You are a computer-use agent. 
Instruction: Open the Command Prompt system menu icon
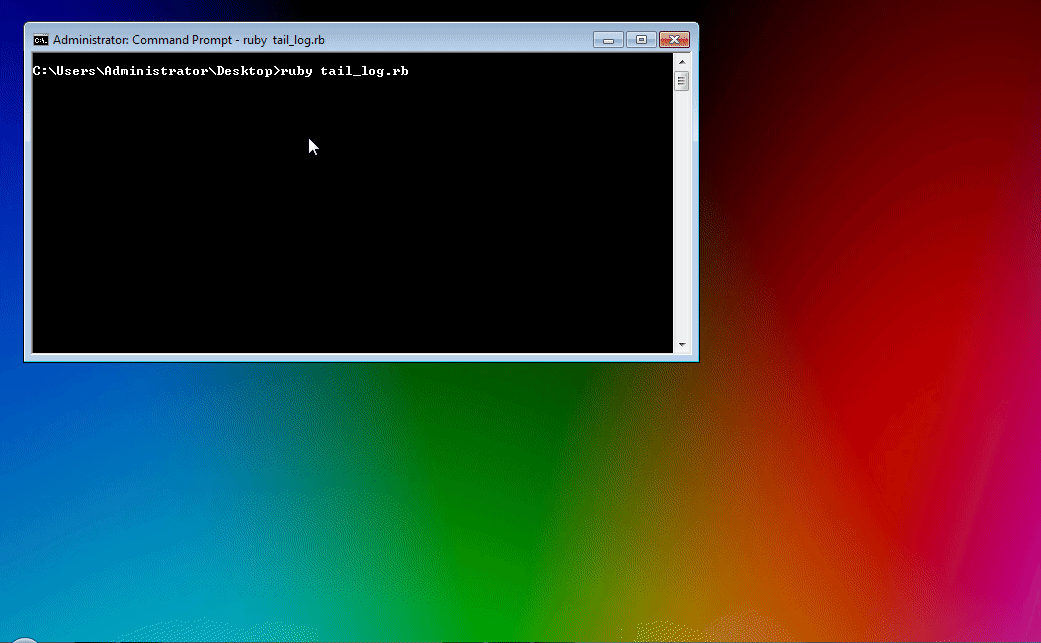coord(40,40)
